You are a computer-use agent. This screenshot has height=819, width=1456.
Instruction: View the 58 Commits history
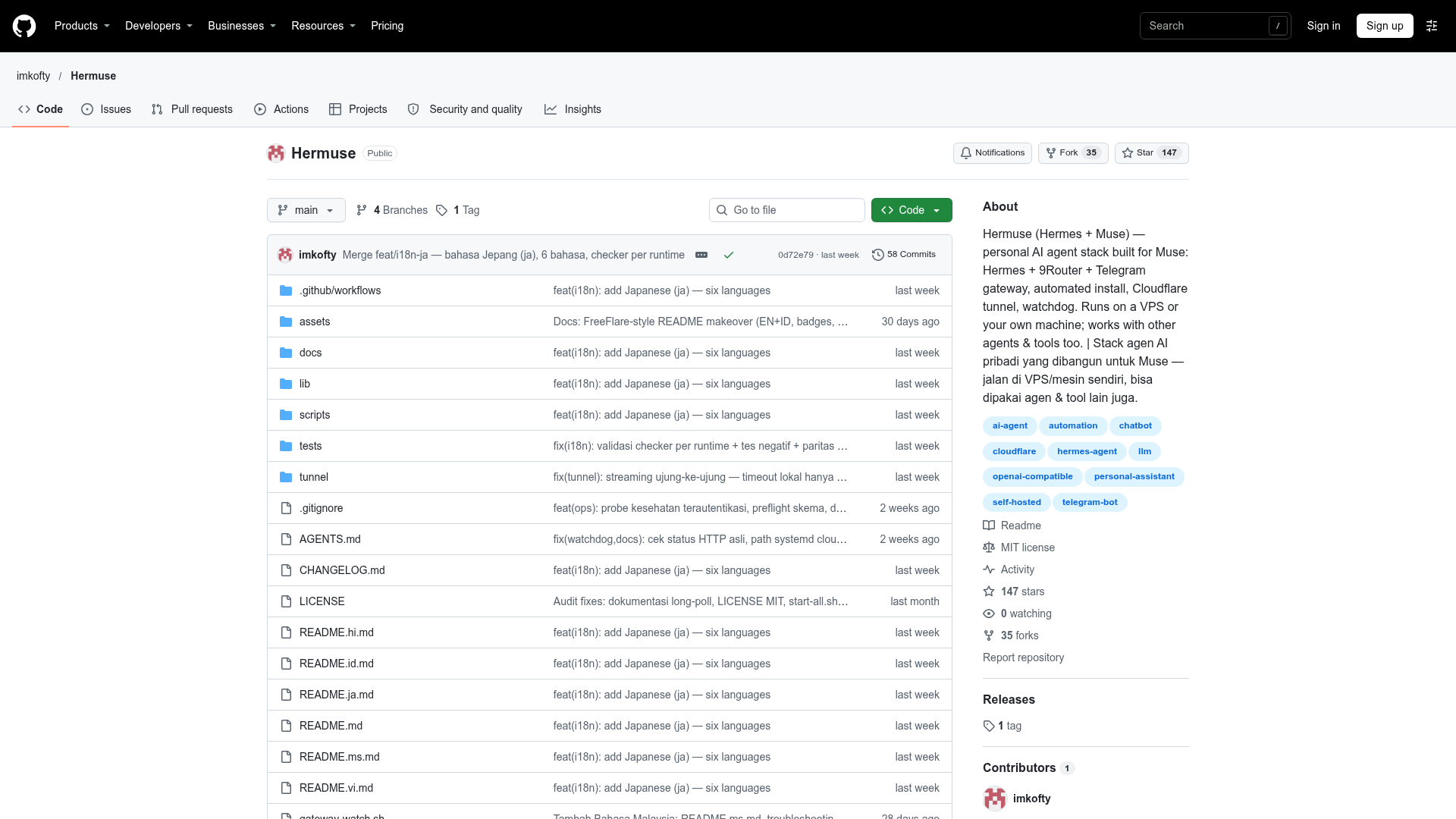coord(904,255)
